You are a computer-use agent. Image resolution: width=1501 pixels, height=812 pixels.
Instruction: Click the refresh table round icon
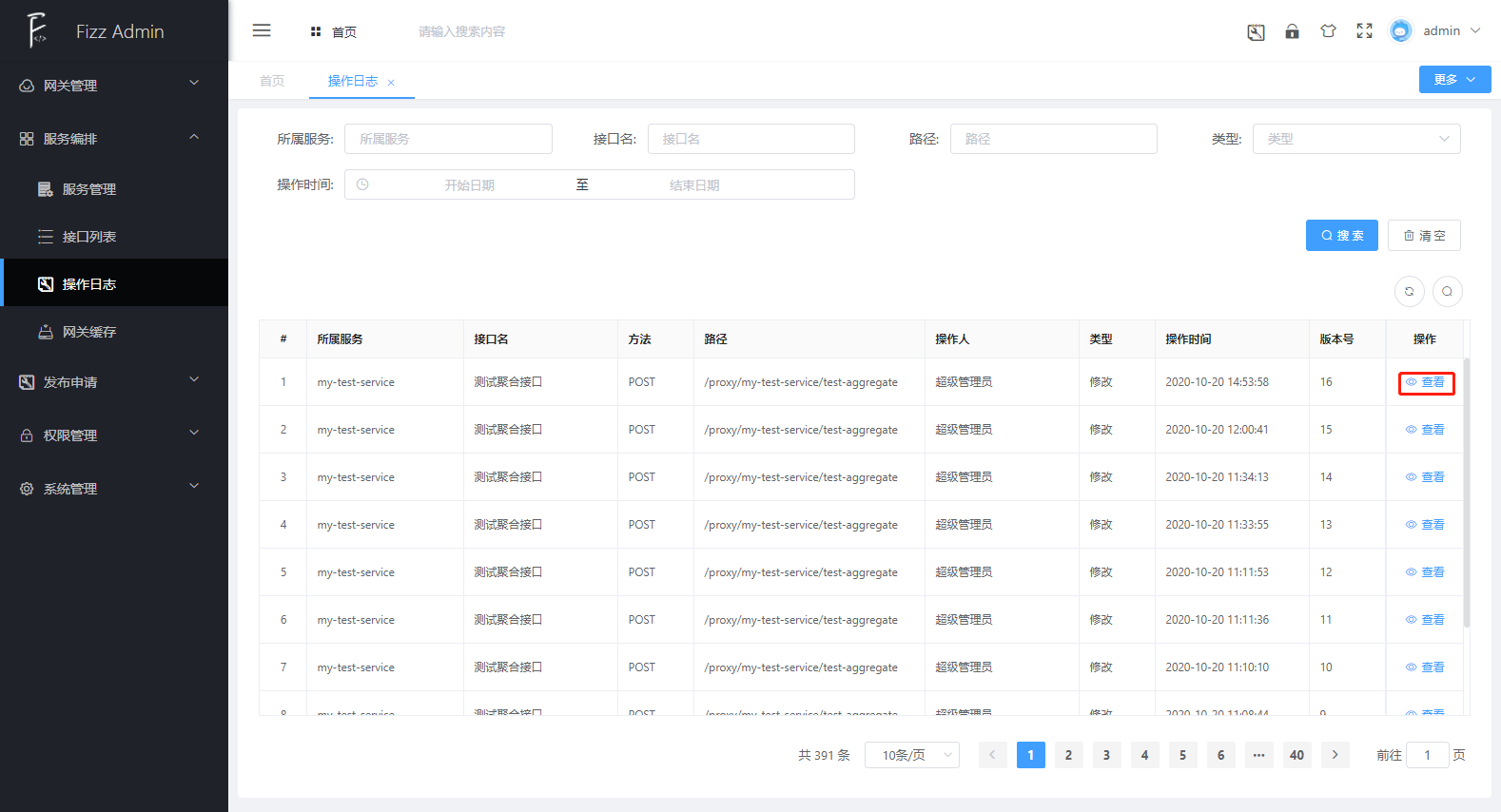1409,291
